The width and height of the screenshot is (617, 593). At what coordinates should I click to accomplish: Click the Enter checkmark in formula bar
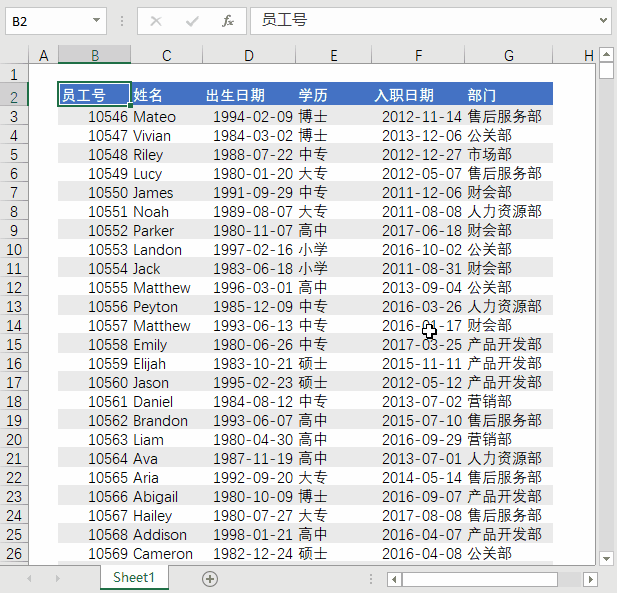click(192, 21)
